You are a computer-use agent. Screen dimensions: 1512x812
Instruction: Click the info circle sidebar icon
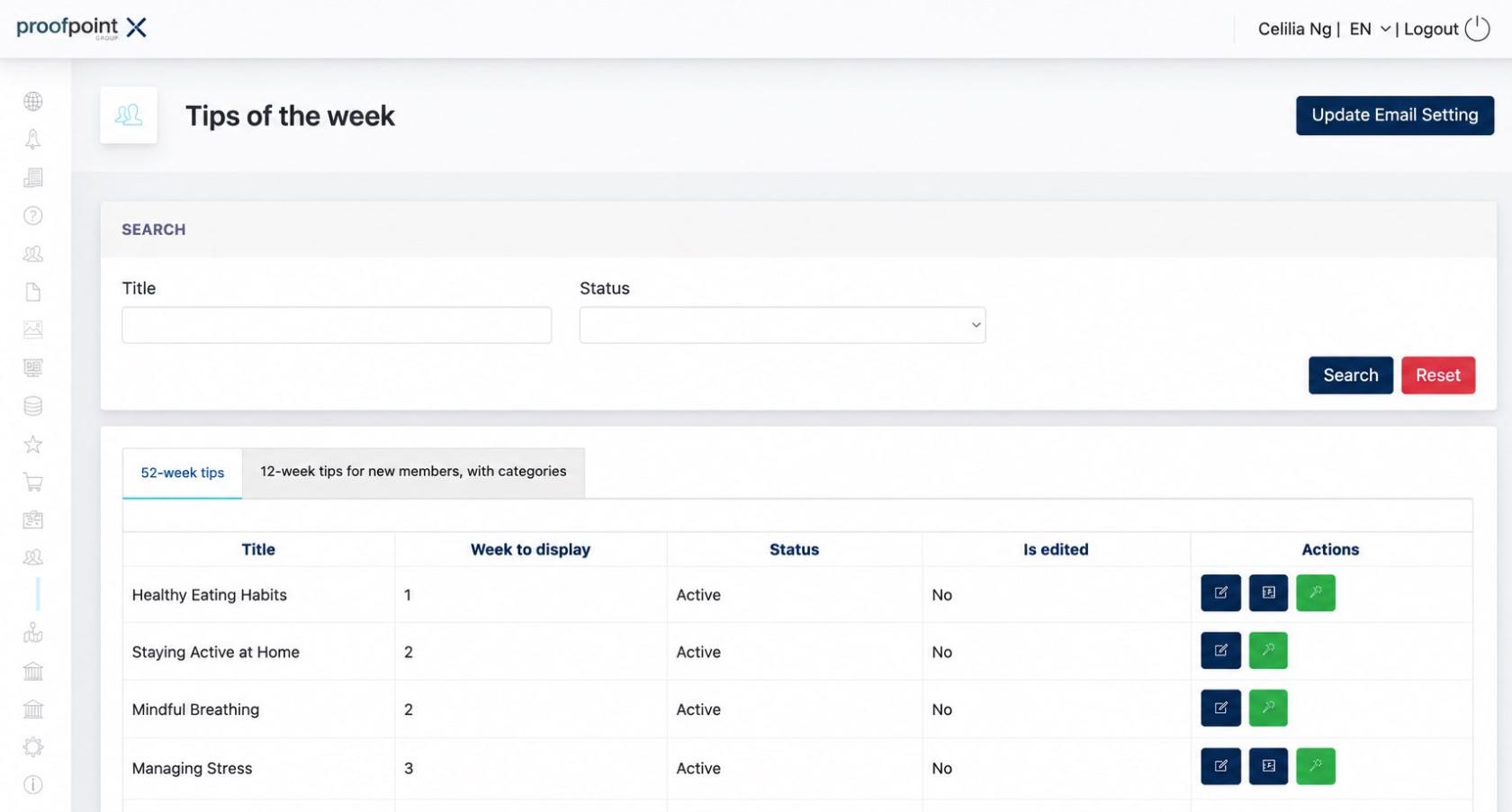(x=33, y=785)
